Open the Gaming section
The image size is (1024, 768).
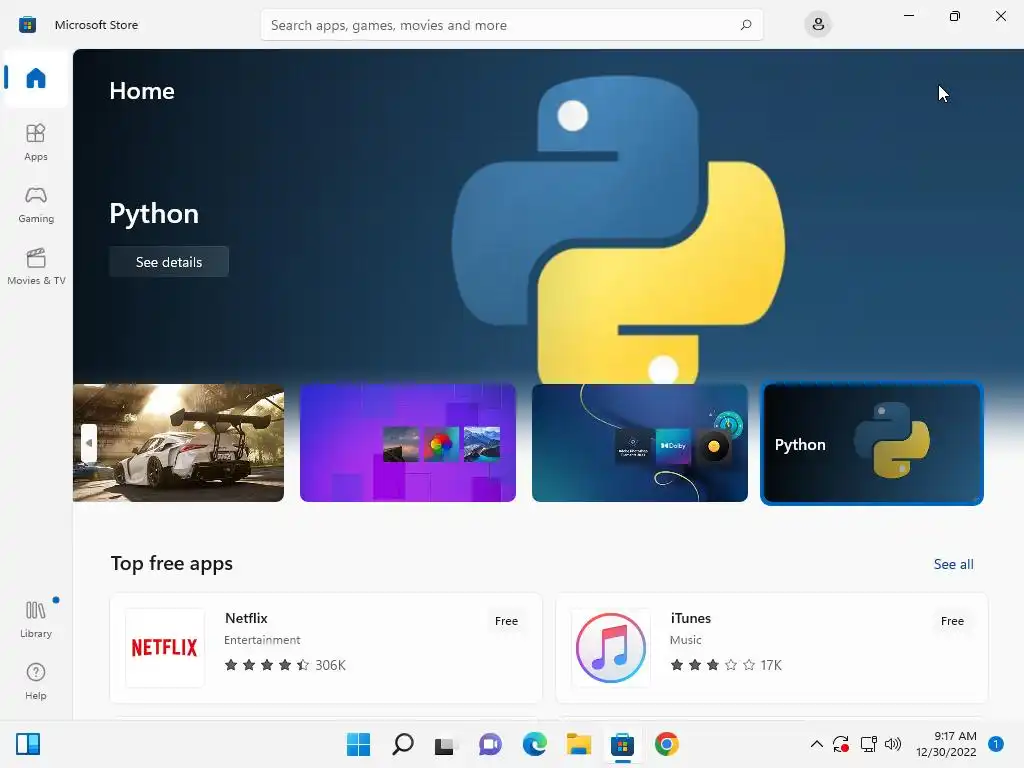(36, 204)
